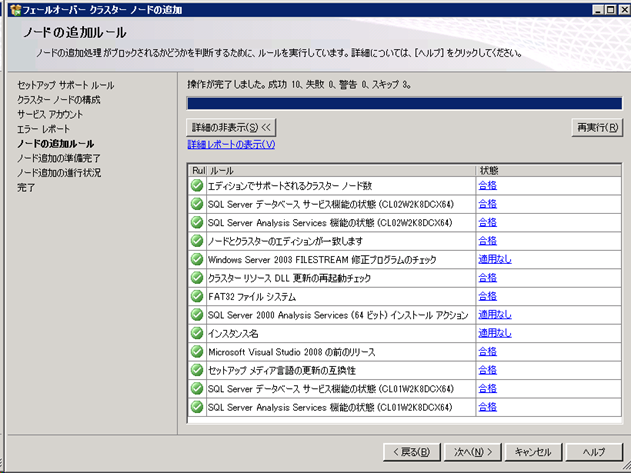This screenshot has height=473, width=631.
Task: Click check icon for ノードとクラスターのエディションが一致します
Action: 197,241
